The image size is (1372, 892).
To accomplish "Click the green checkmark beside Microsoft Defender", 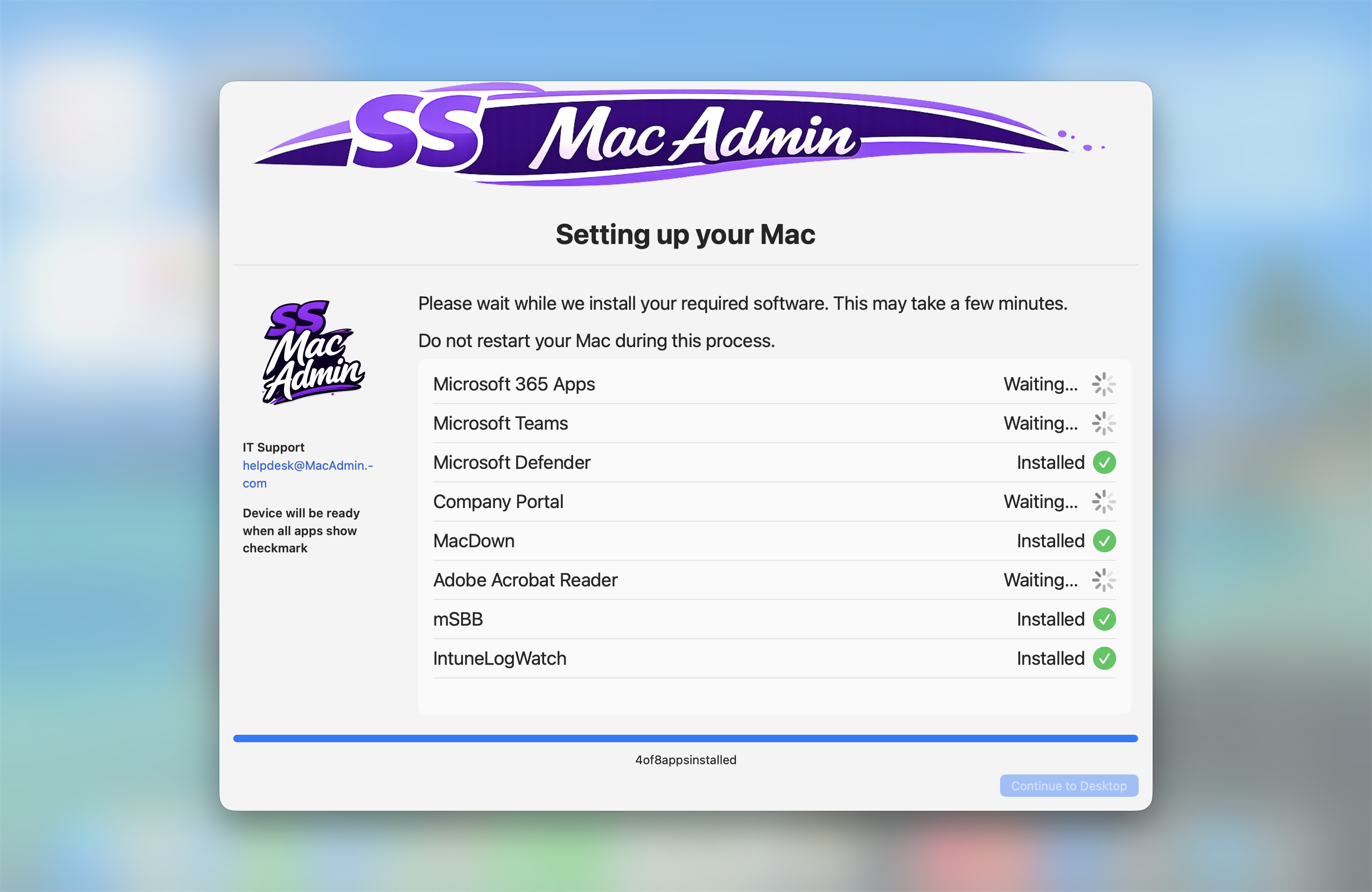I will tap(1104, 462).
